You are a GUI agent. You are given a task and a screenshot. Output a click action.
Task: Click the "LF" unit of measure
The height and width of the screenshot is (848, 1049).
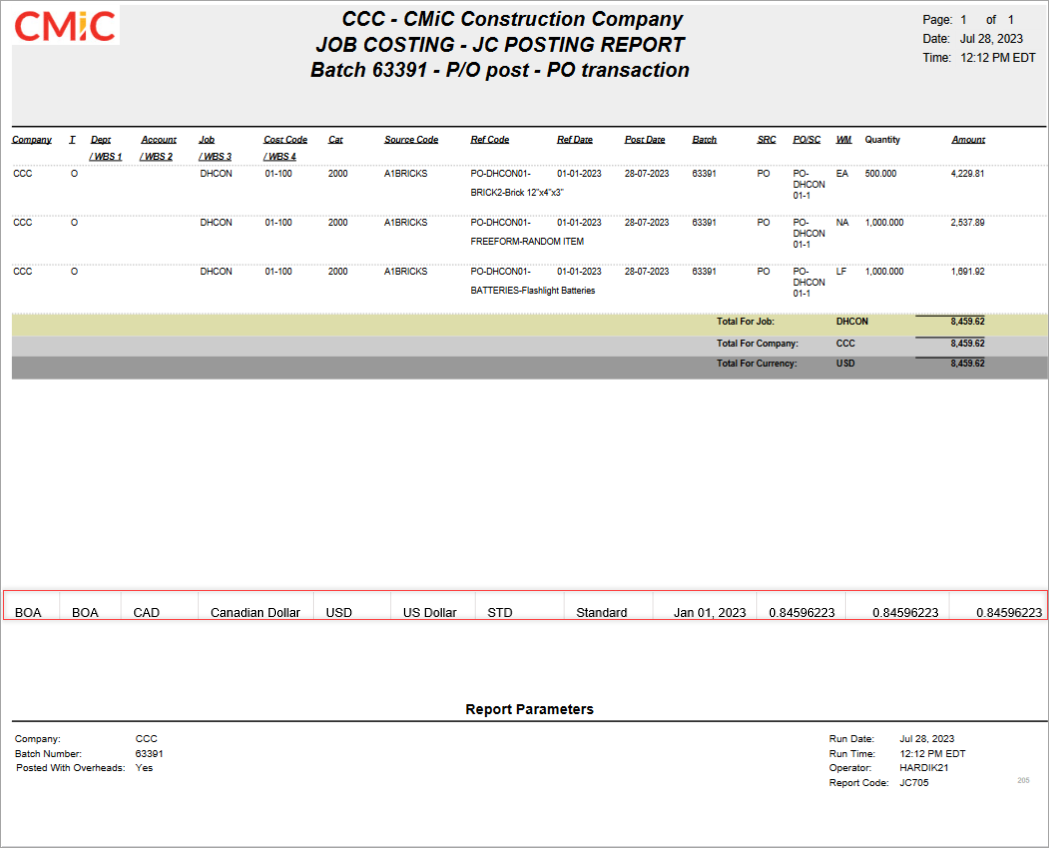841,272
